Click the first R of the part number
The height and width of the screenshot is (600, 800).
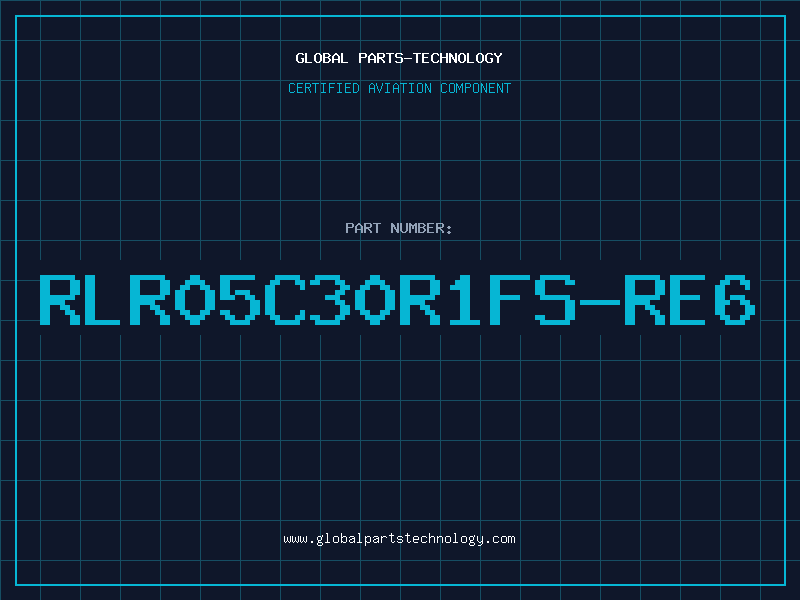coord(60,300)
